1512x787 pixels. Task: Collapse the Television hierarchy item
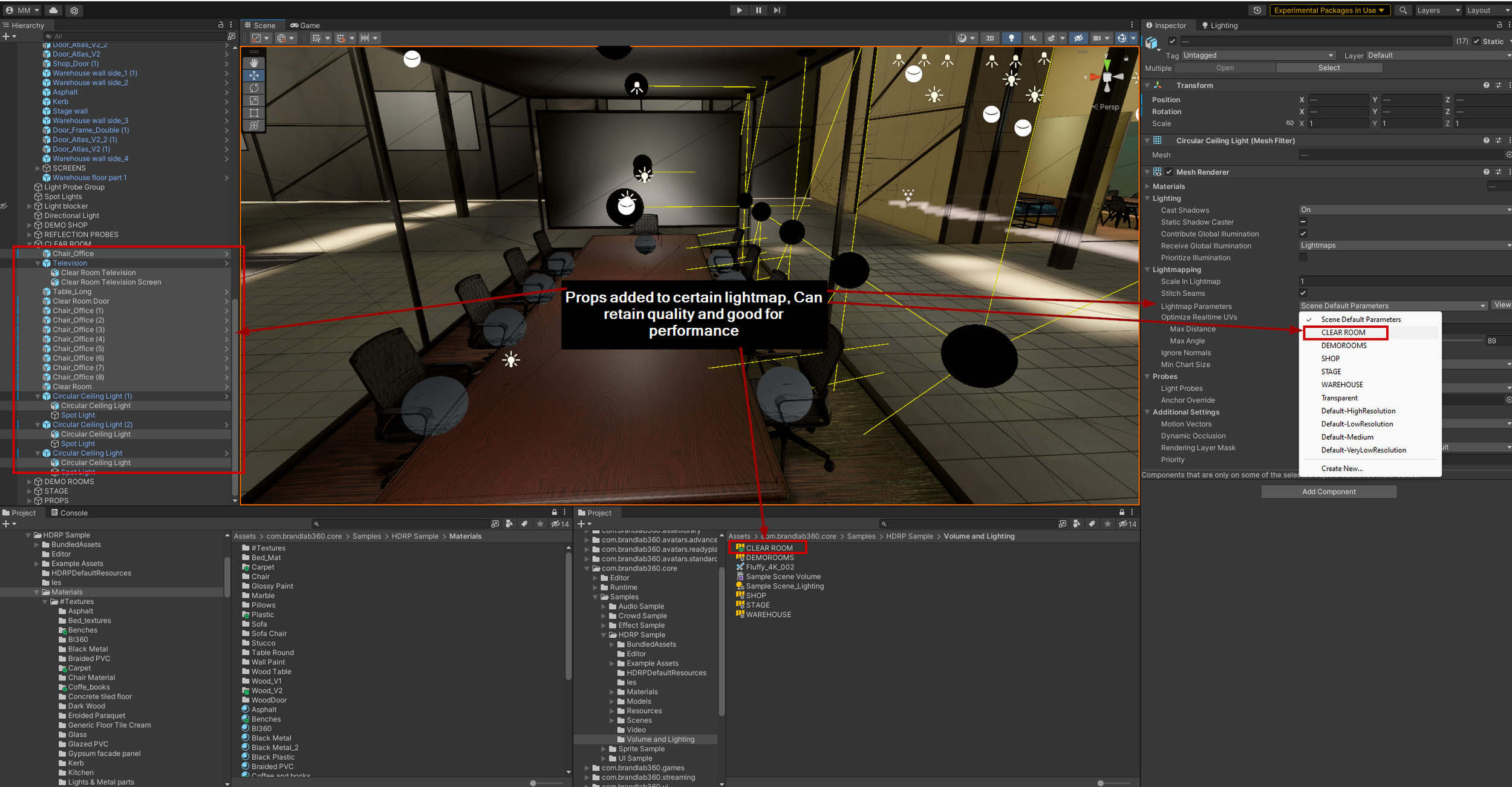(37, 263)
